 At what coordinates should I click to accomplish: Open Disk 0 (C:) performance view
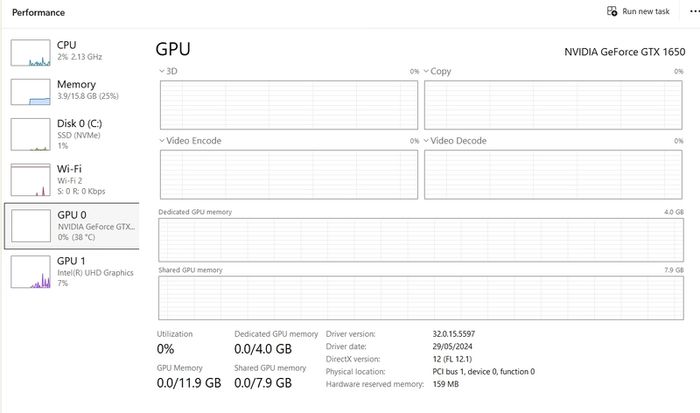pos(71,134)
